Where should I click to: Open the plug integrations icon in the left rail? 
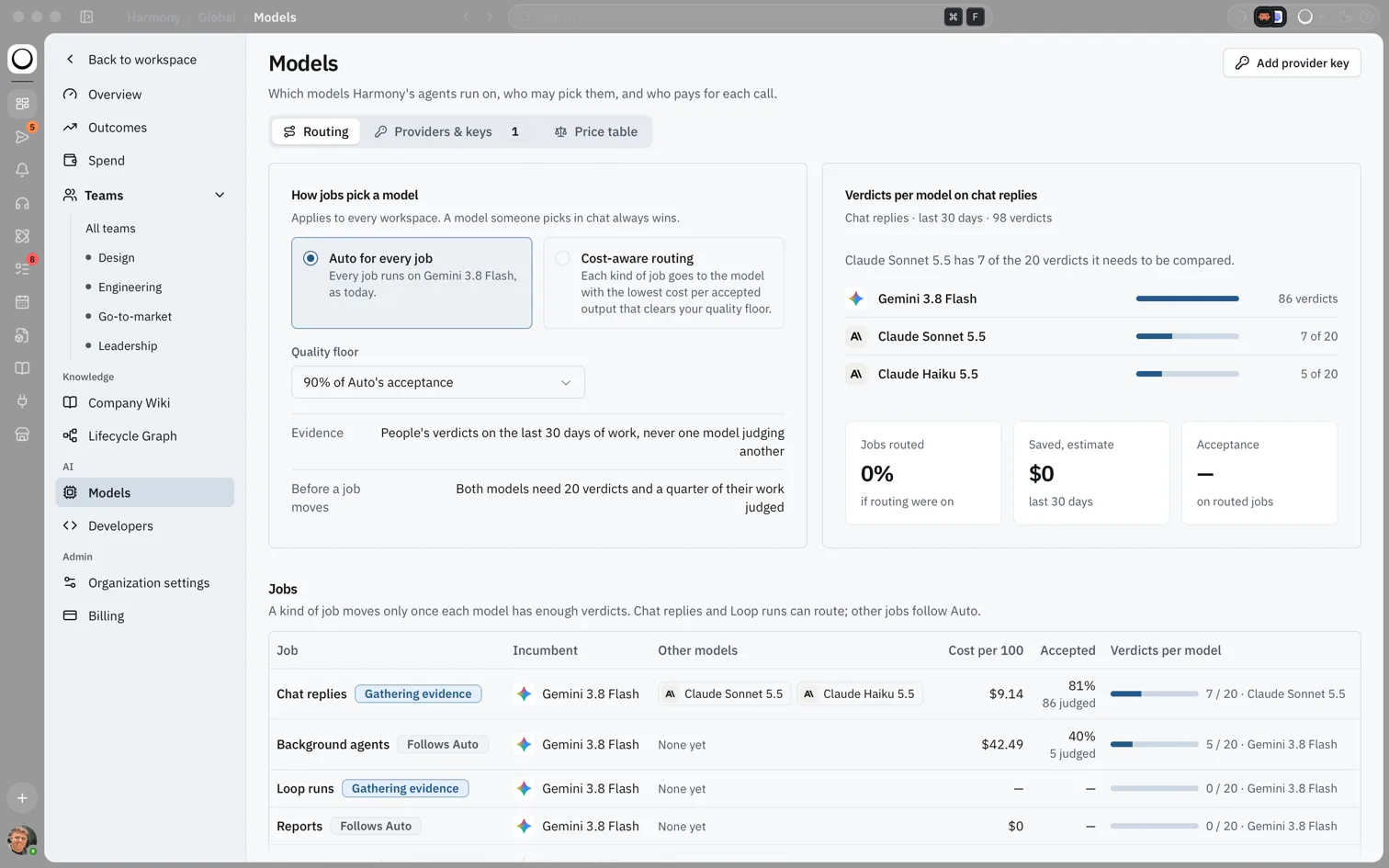tap(22, 401)
